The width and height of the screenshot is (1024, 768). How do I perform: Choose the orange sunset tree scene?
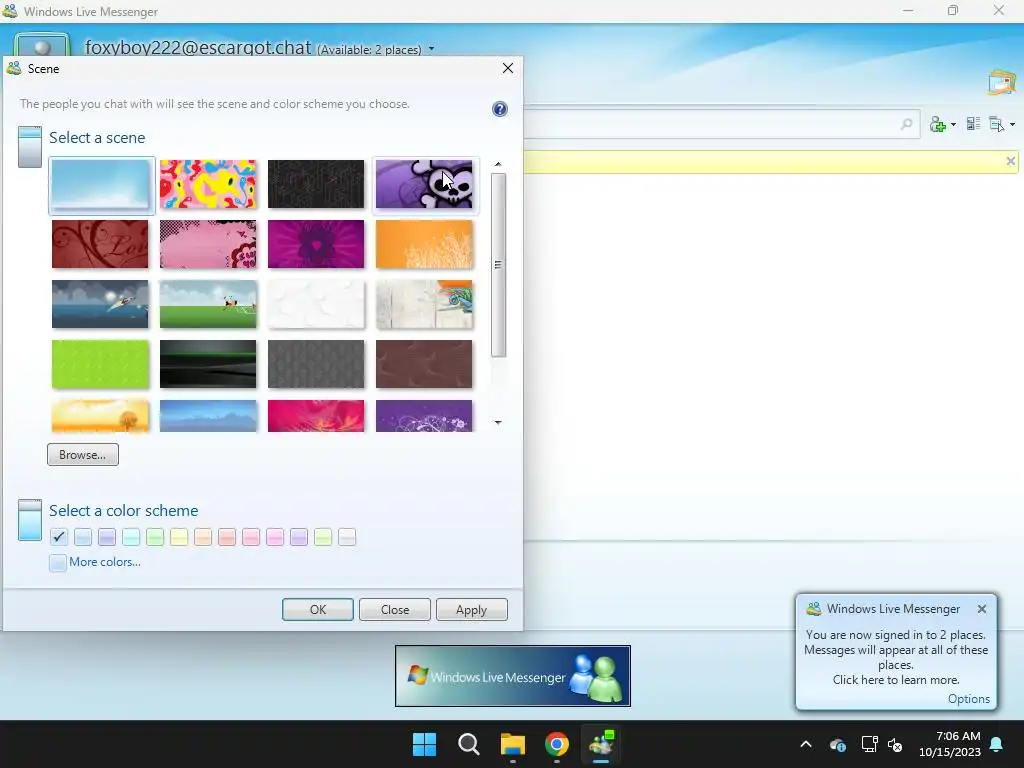coord(101,416)
